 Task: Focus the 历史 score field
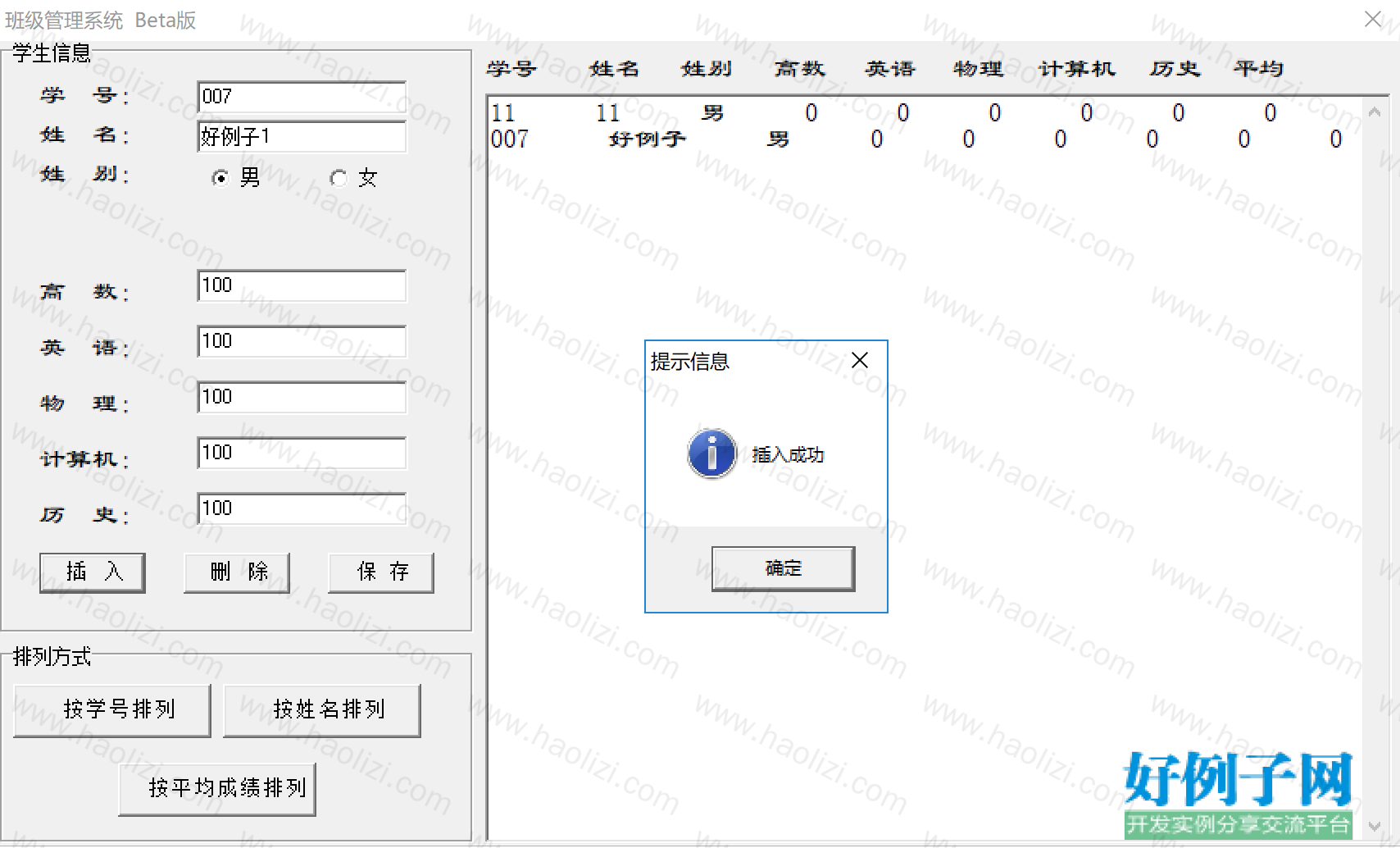(x=302, y=508)
